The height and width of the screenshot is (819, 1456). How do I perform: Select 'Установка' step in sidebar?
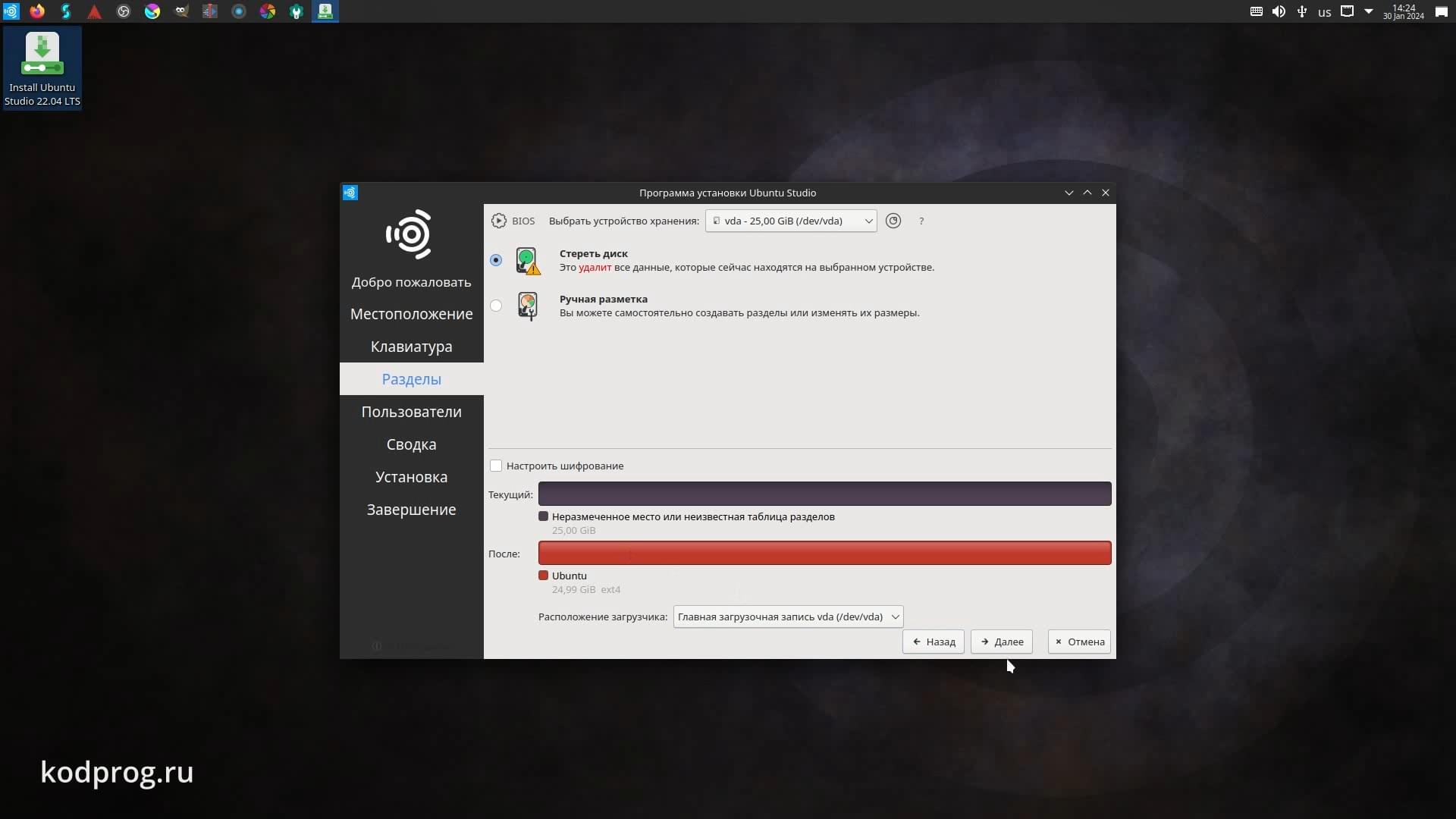tap(412, 477)
